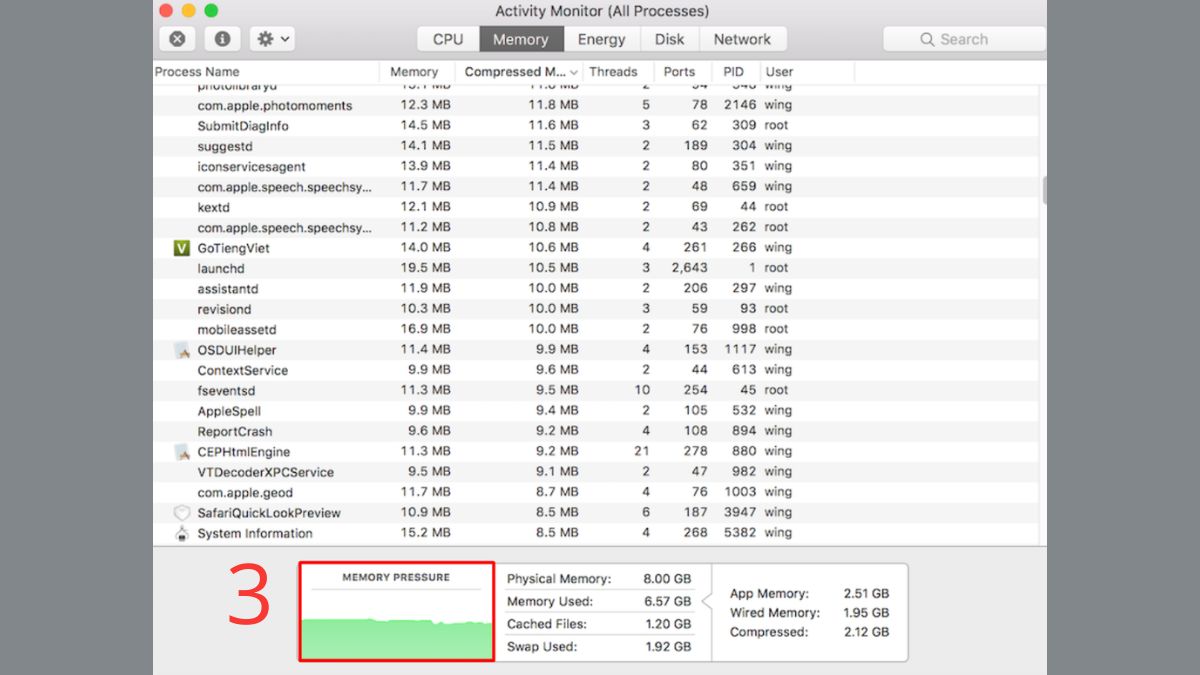This screenshot has height=675, width=1200.
Task: Toggle Compressed Mem sort arrow
Action: [x=573, y=72]
